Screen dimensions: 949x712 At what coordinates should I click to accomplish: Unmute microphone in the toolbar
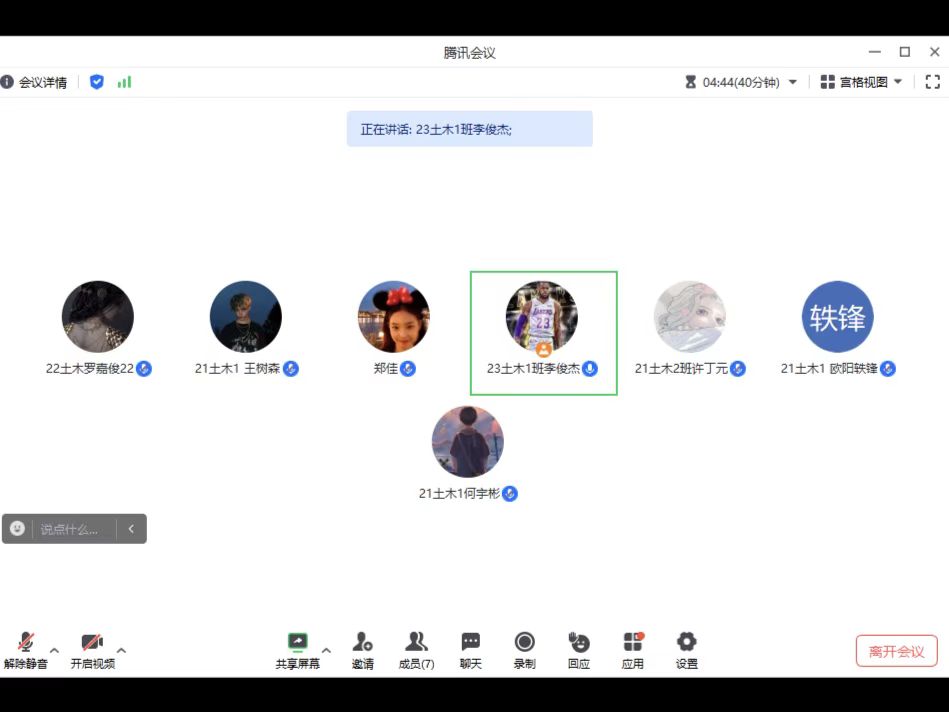[x=25, y=643]
